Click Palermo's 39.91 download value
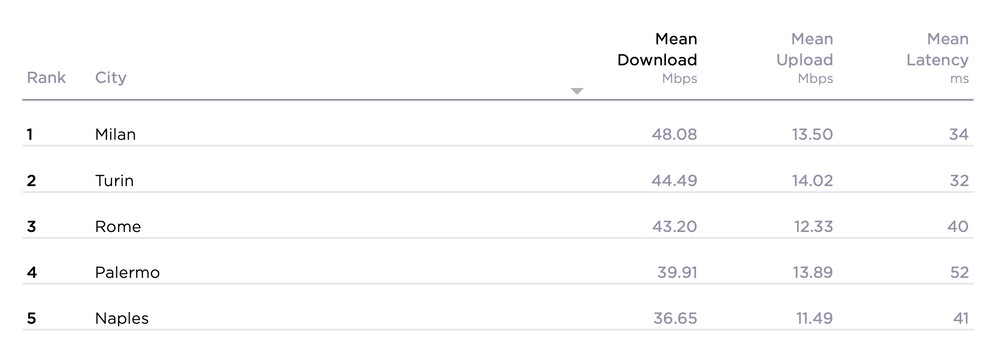Screen dimensions: 1000x363 [677, 272]
